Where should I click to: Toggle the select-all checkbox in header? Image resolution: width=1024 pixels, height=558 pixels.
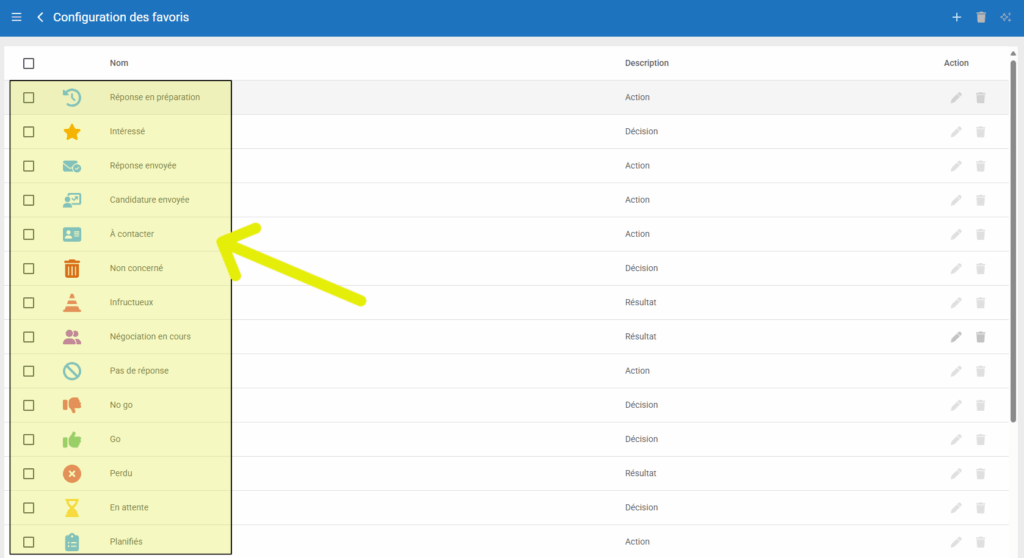(x=29, y=63)
